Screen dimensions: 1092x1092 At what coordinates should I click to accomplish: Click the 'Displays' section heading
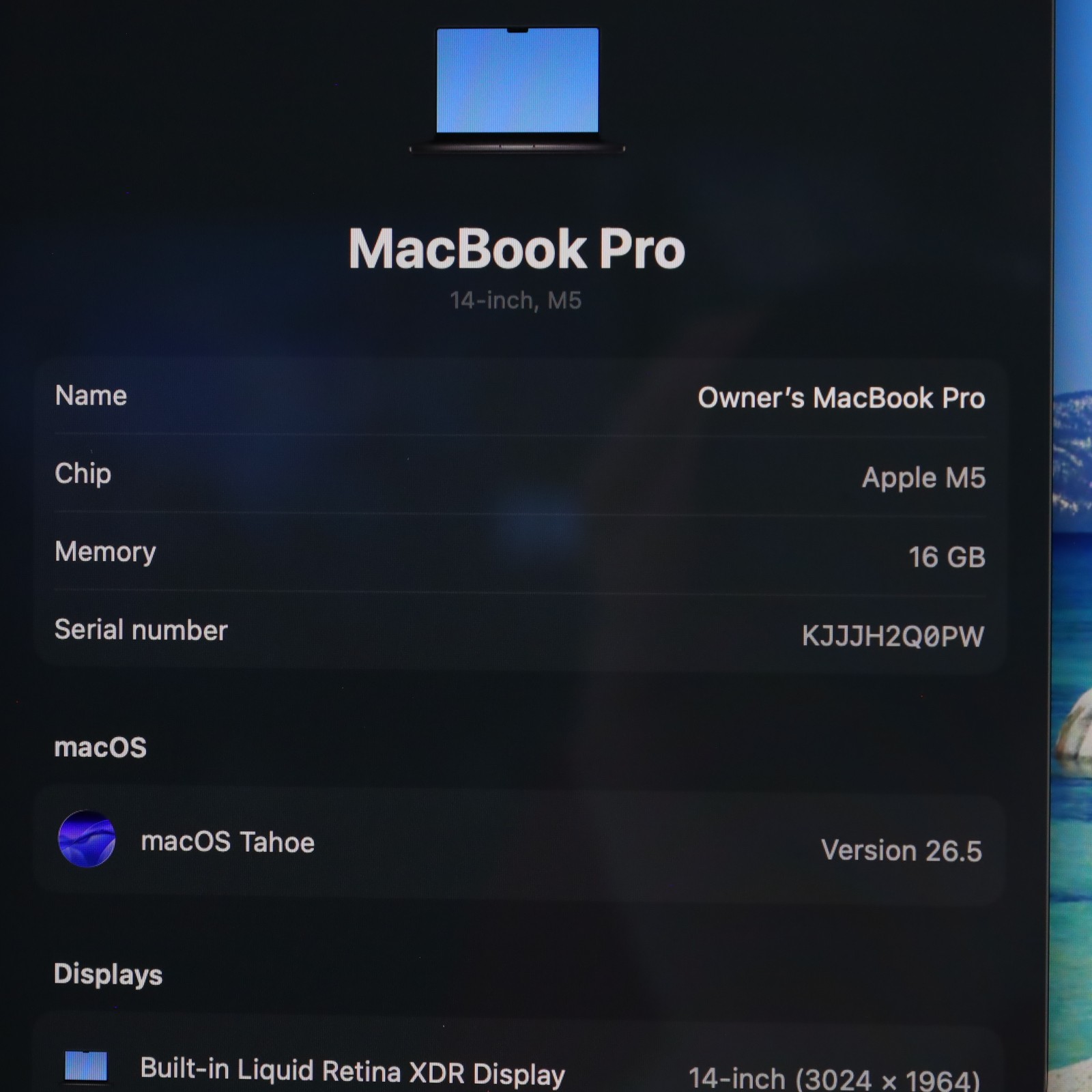point(108,975)
